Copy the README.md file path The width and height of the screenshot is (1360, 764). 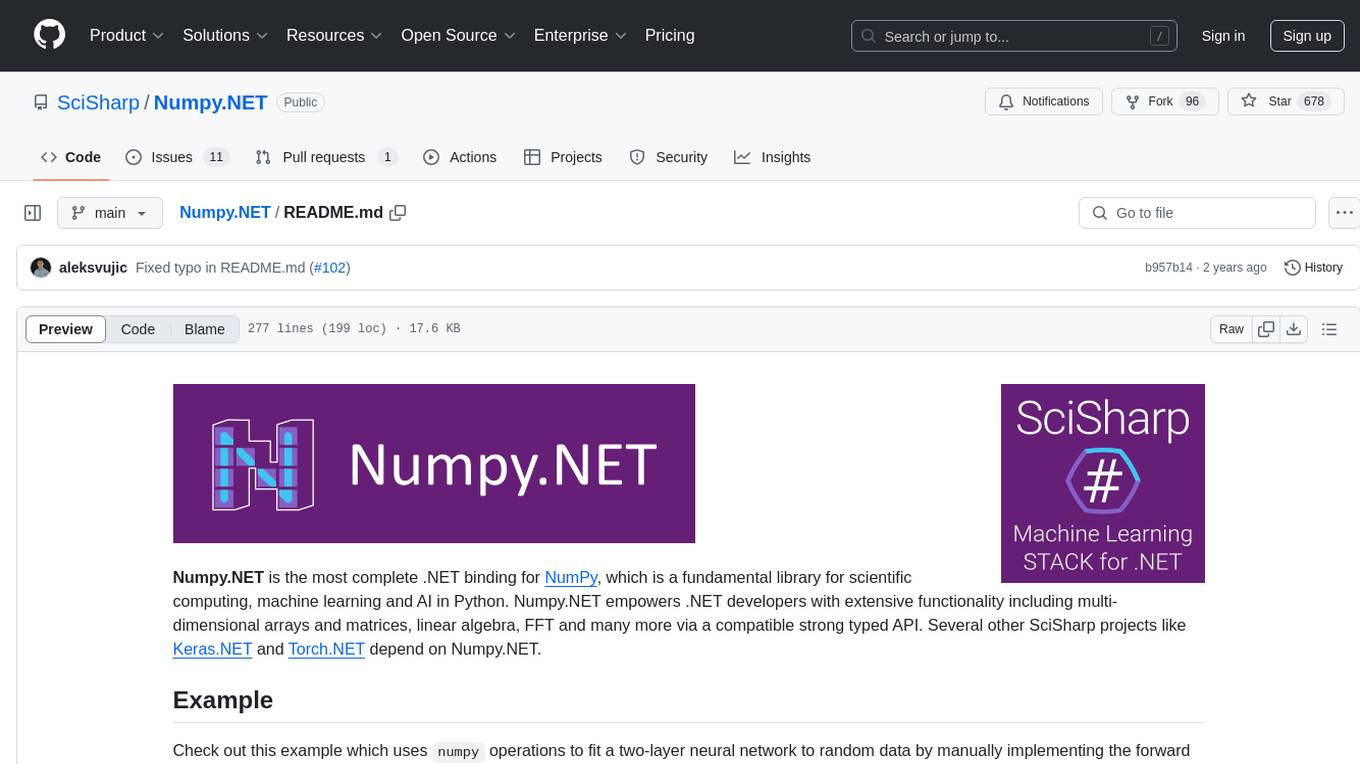tap(398, 212)
